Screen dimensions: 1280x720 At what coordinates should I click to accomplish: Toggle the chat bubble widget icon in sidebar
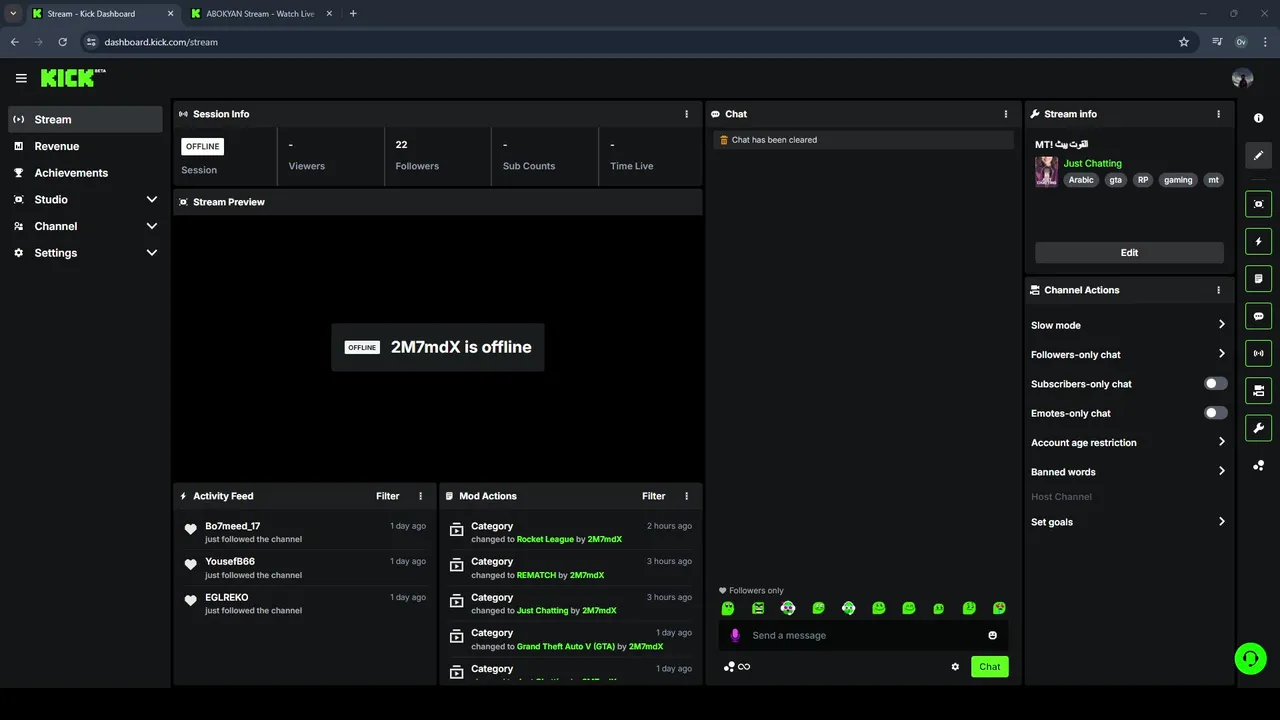coord(1258,316)
